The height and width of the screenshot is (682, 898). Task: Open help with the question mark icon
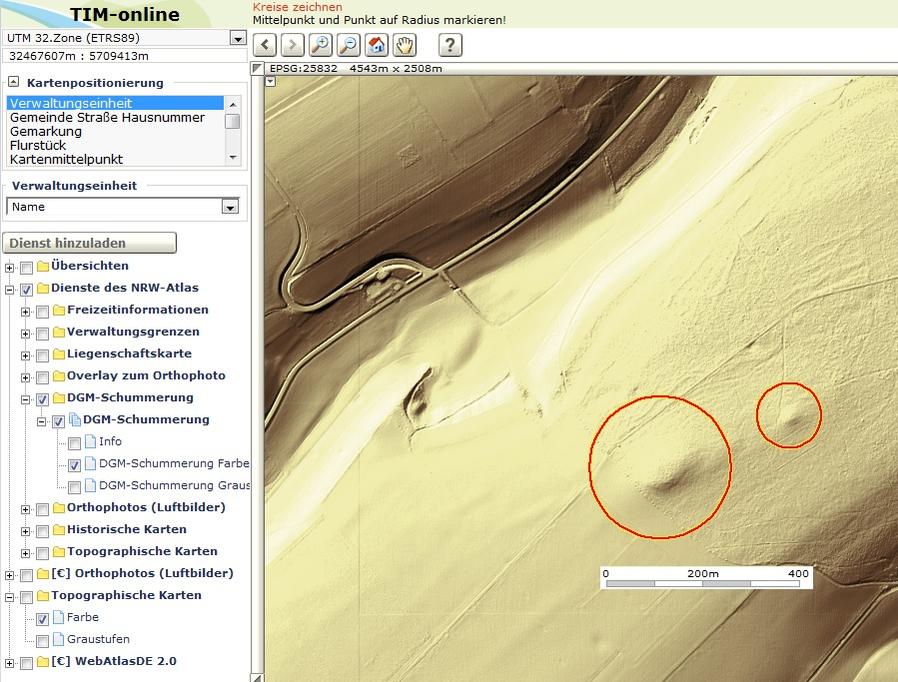point(450,44)
